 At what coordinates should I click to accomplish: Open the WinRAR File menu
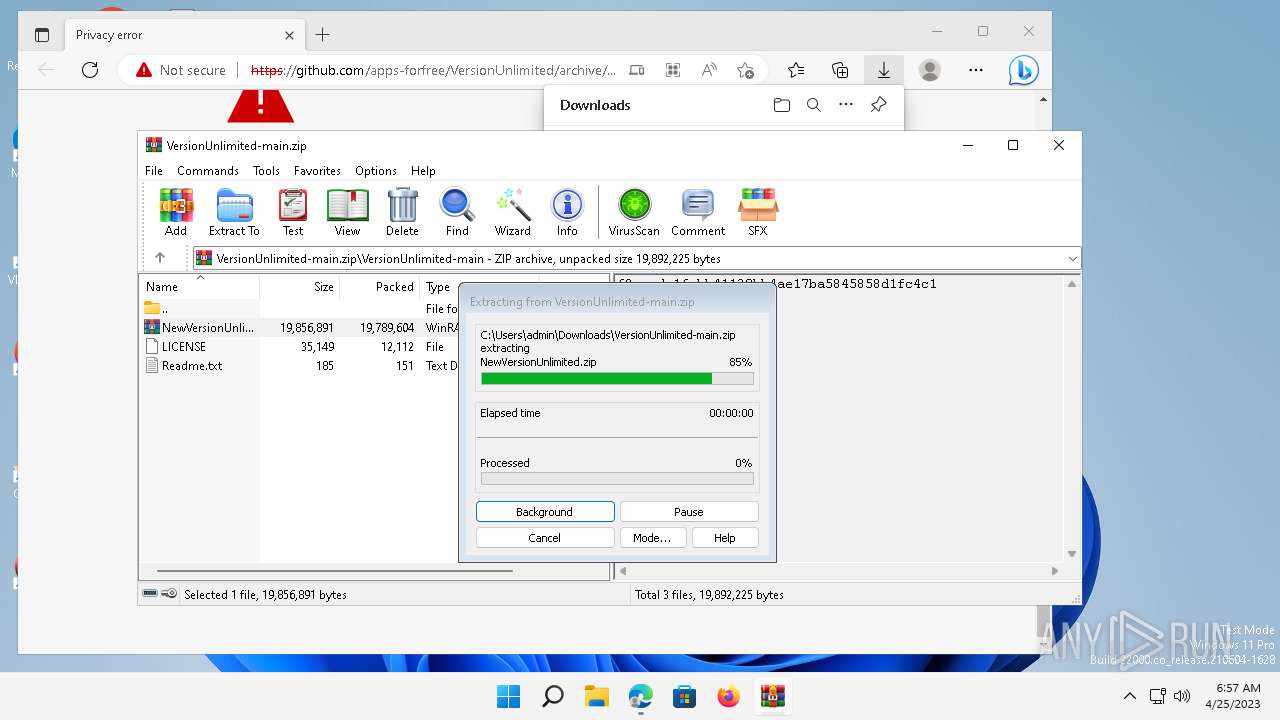click(154, 171)
